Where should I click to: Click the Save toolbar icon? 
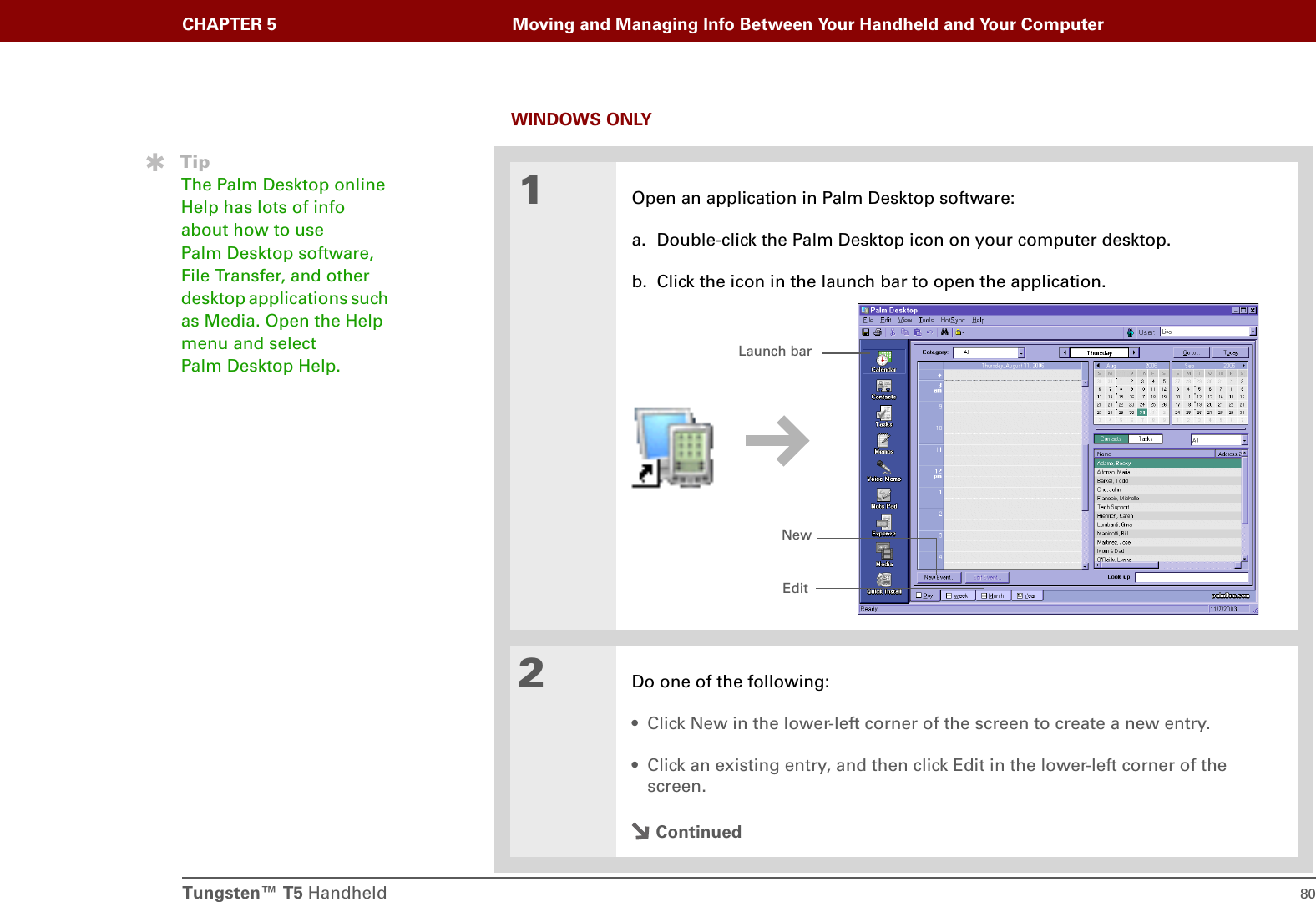pyautogui.click(x=867, y=332)
